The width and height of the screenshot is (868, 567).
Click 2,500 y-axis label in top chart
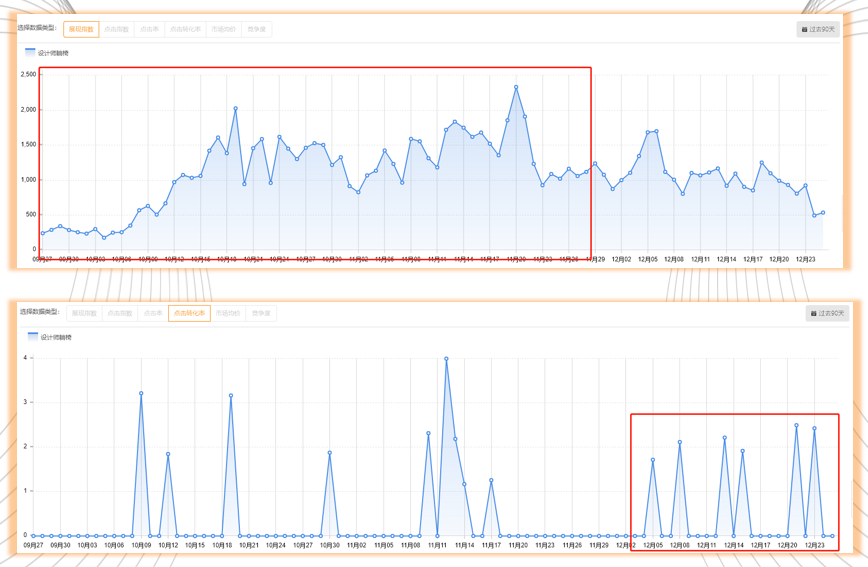(x=28, y=74)
